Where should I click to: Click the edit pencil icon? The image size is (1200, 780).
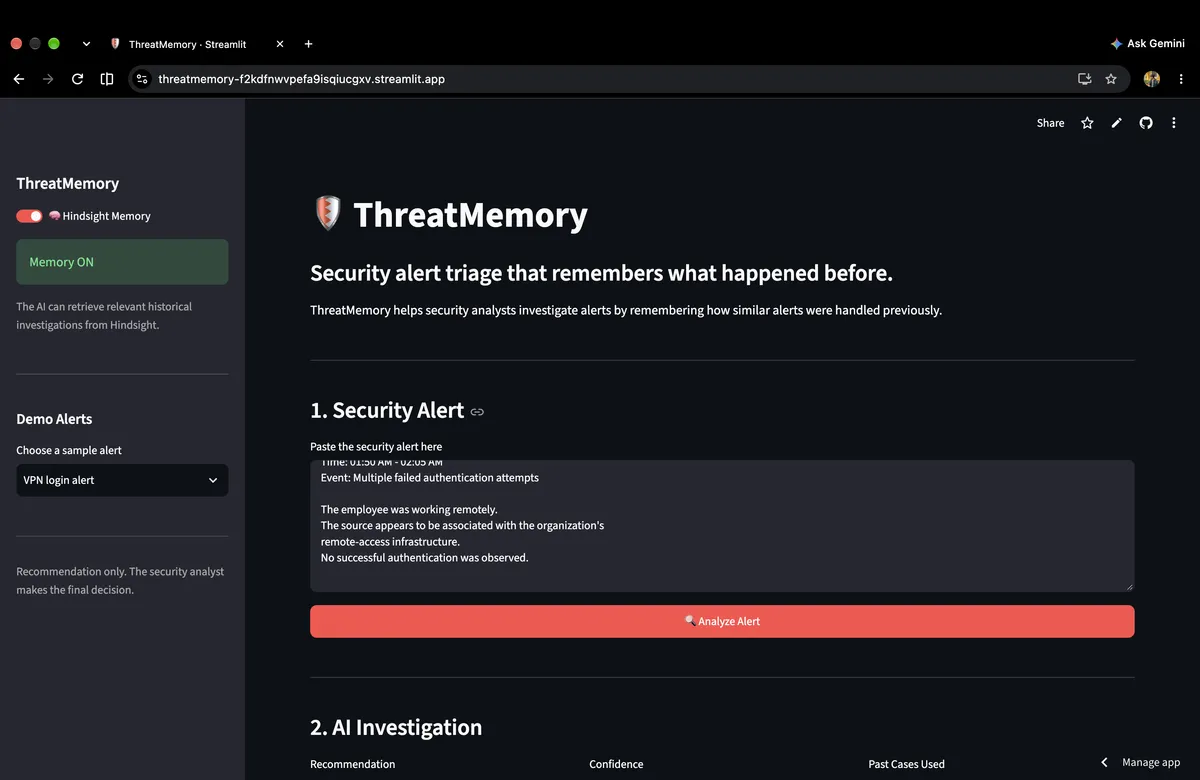1117,123
